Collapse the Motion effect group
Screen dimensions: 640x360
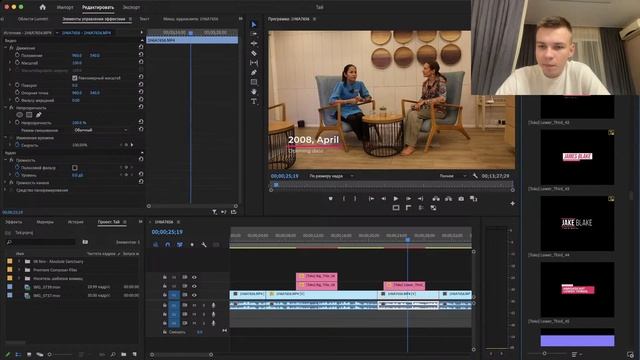click(6, 48)
